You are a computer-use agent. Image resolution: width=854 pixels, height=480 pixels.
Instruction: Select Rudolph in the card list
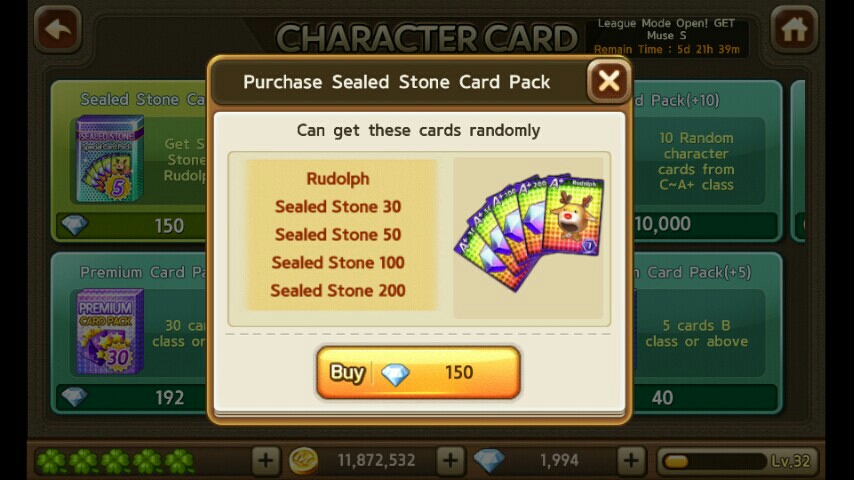pyautogui.click(x=338, y=179)
